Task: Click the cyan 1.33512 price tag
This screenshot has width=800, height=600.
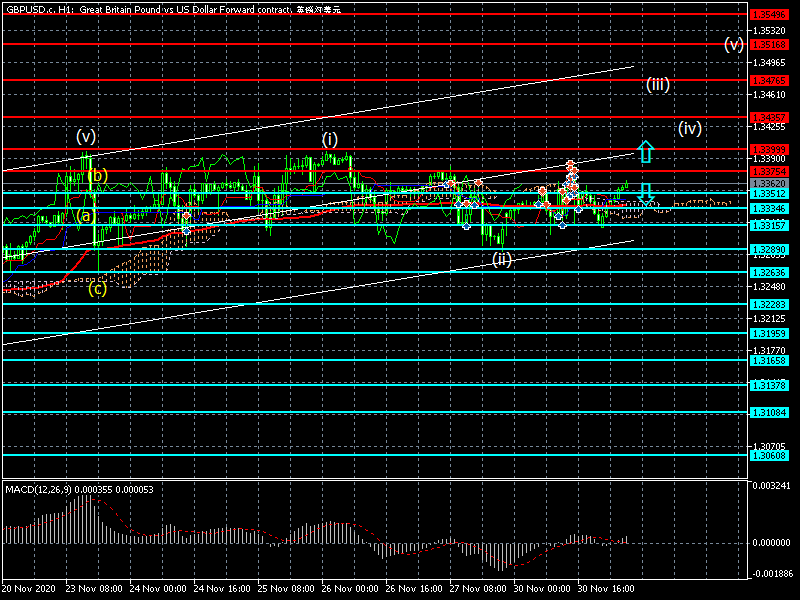Action: [769, 193]
